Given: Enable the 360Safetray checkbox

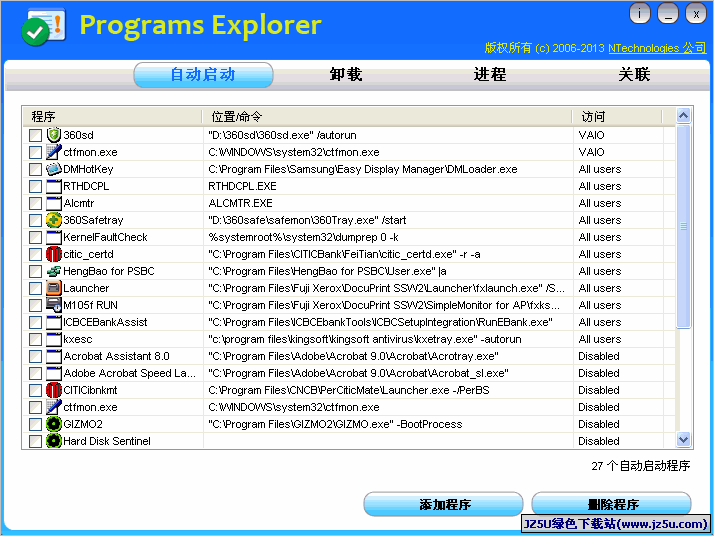Looking at the screenshot, I should click(x=35, y=220).
